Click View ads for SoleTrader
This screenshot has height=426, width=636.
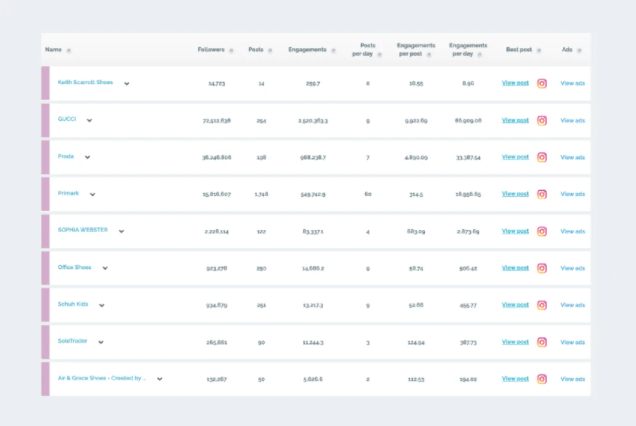(573, 342)
